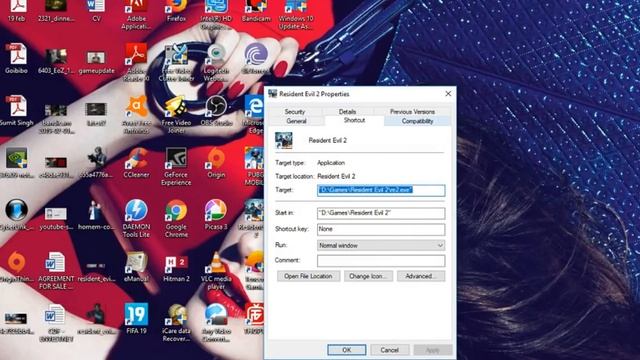Viewport: 640px width, 360px height.
Task: Select the Hitman 2 shortcut
Action: (176, 267)
